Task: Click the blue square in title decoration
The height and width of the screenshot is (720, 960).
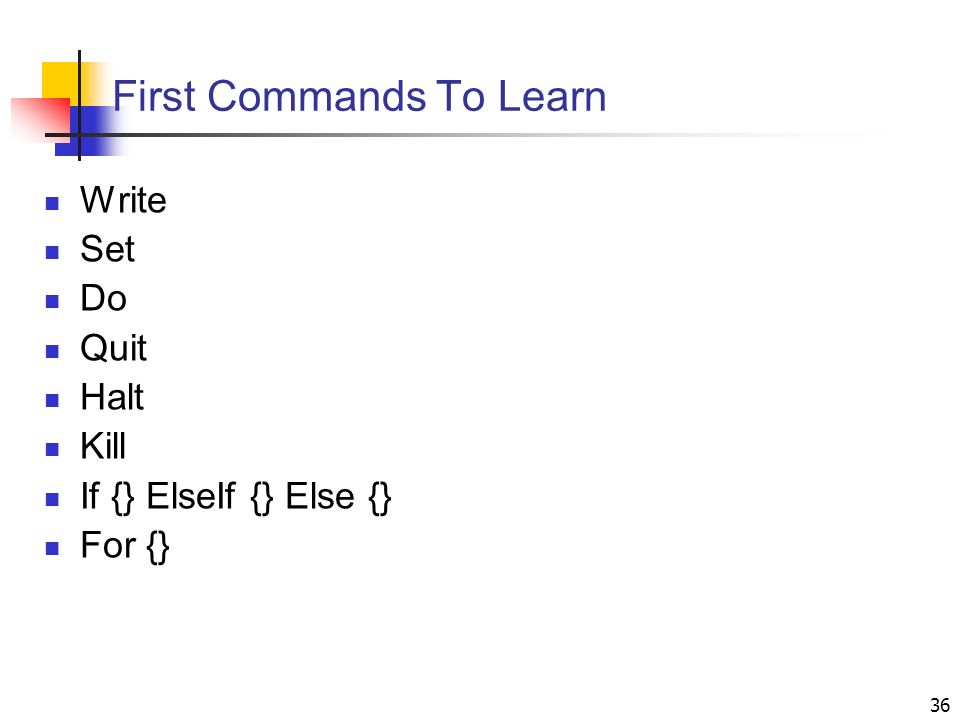Action: point(89,131)
